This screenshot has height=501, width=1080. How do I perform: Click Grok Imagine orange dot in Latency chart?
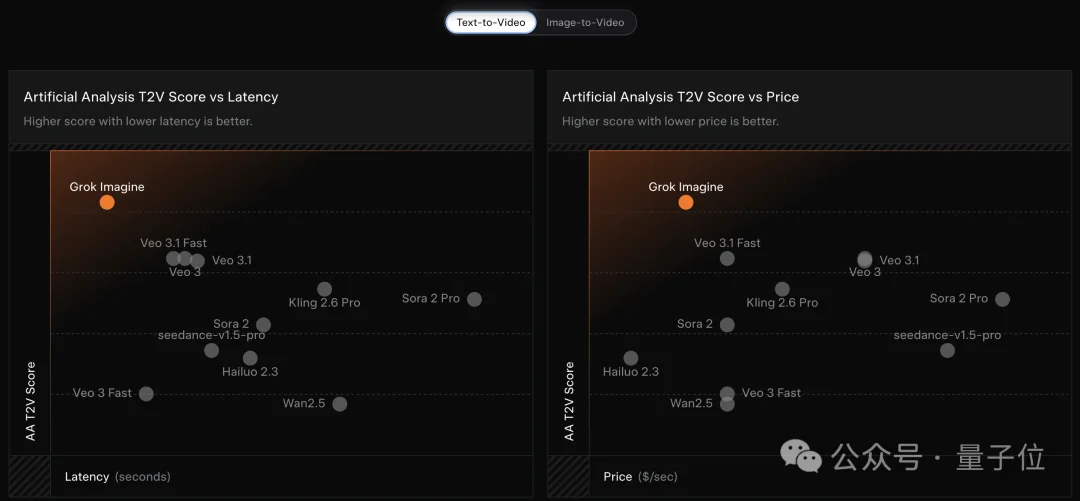coord(107,202)
